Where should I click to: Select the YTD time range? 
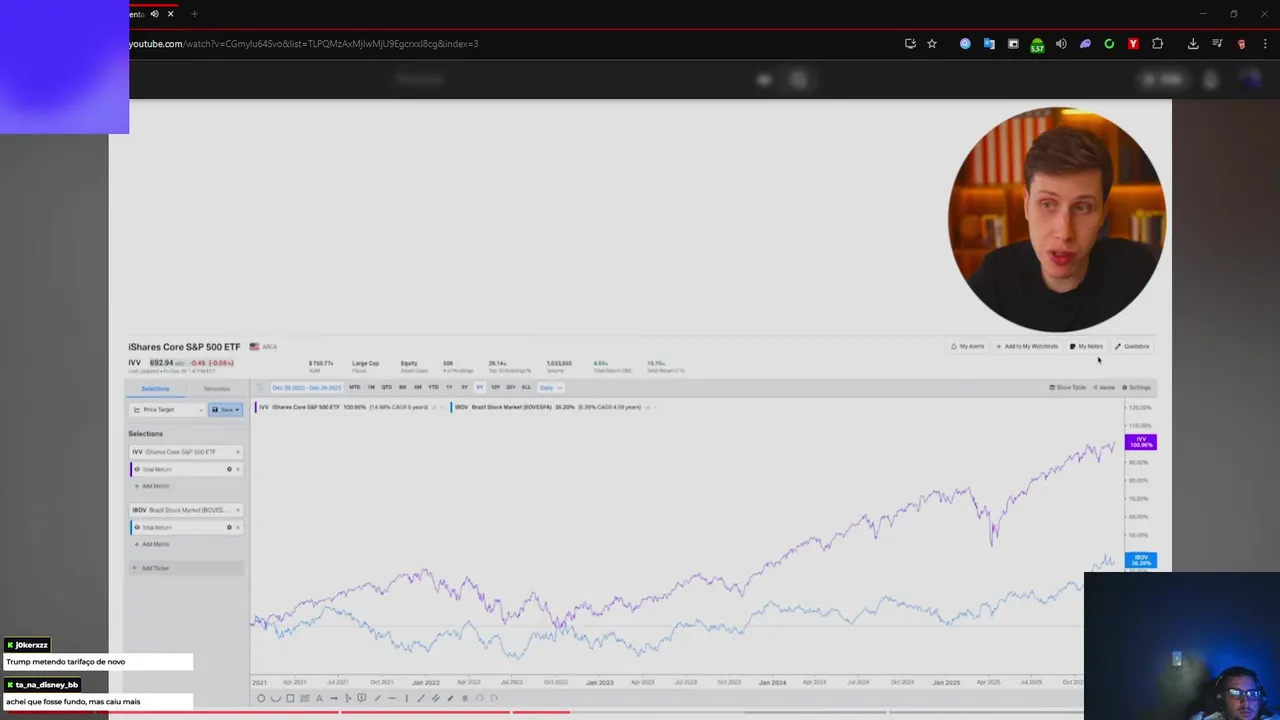click(433, 387)
